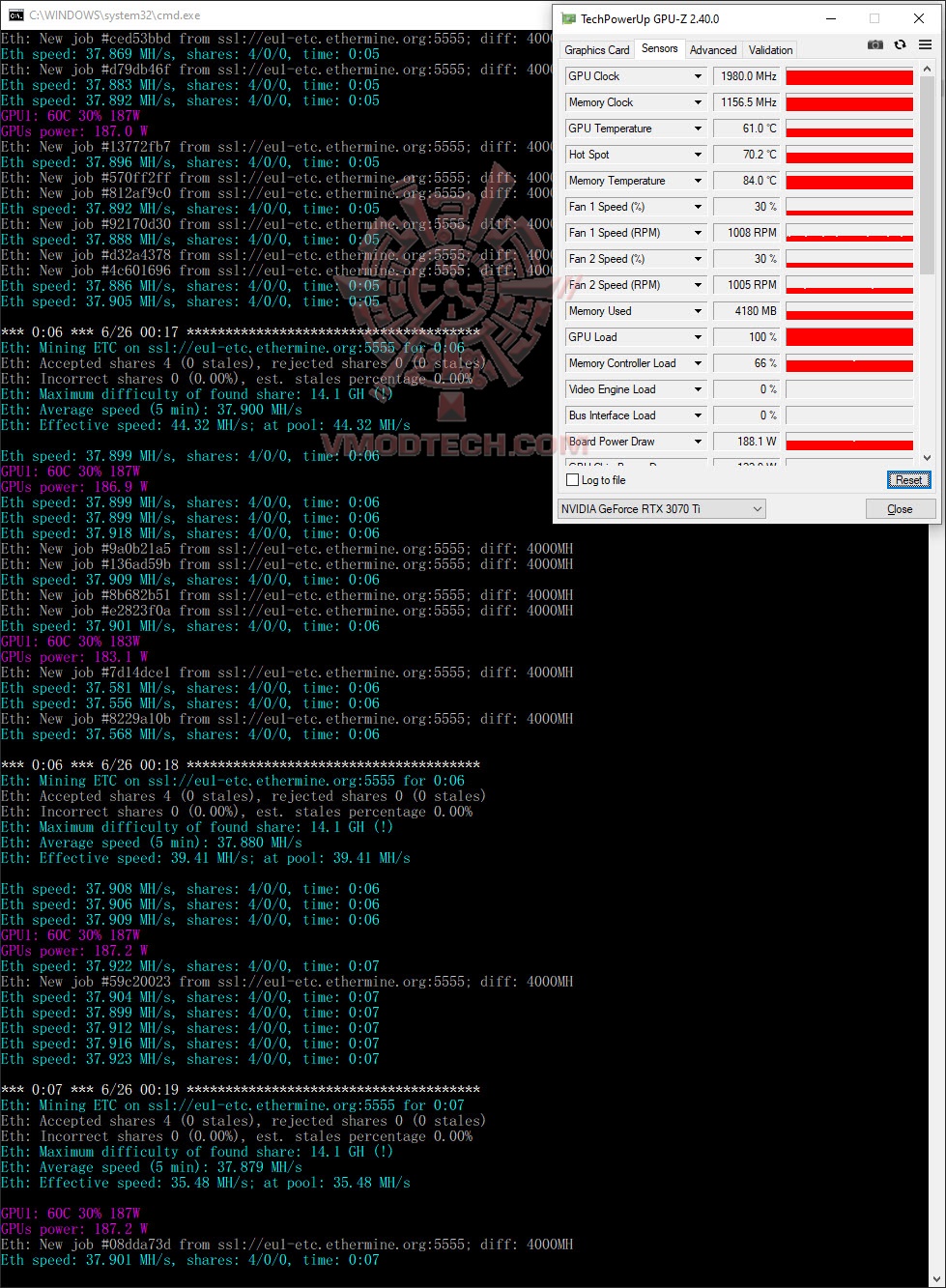Open the Video Engine Load dropdown
Image resolution: width=946 pixels, height=1288 pixels.
click(698, 389)
